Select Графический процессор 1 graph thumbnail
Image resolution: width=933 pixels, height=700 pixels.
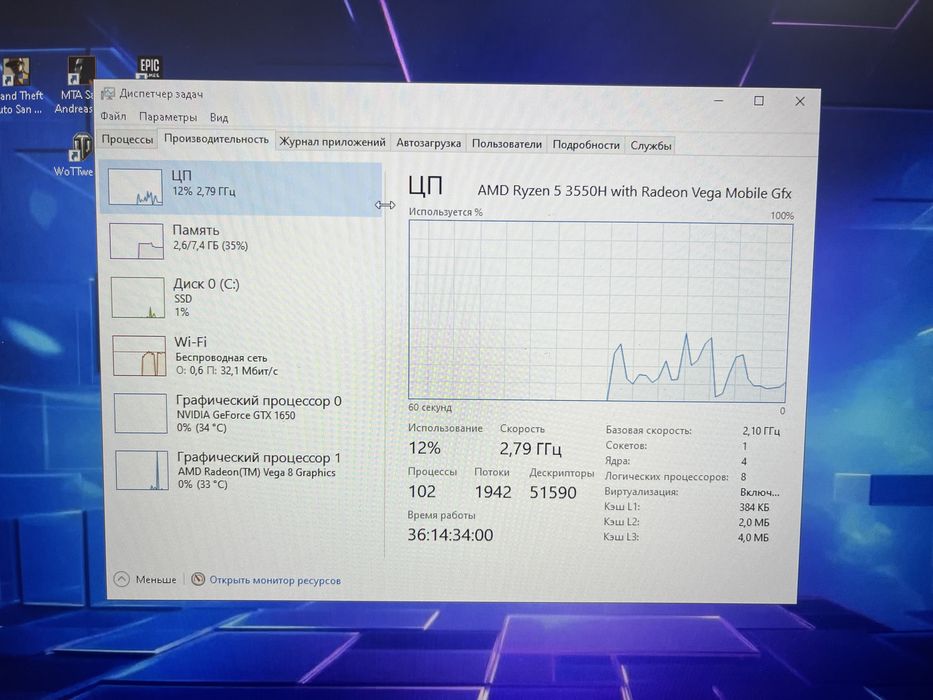[x=142, y=470]
